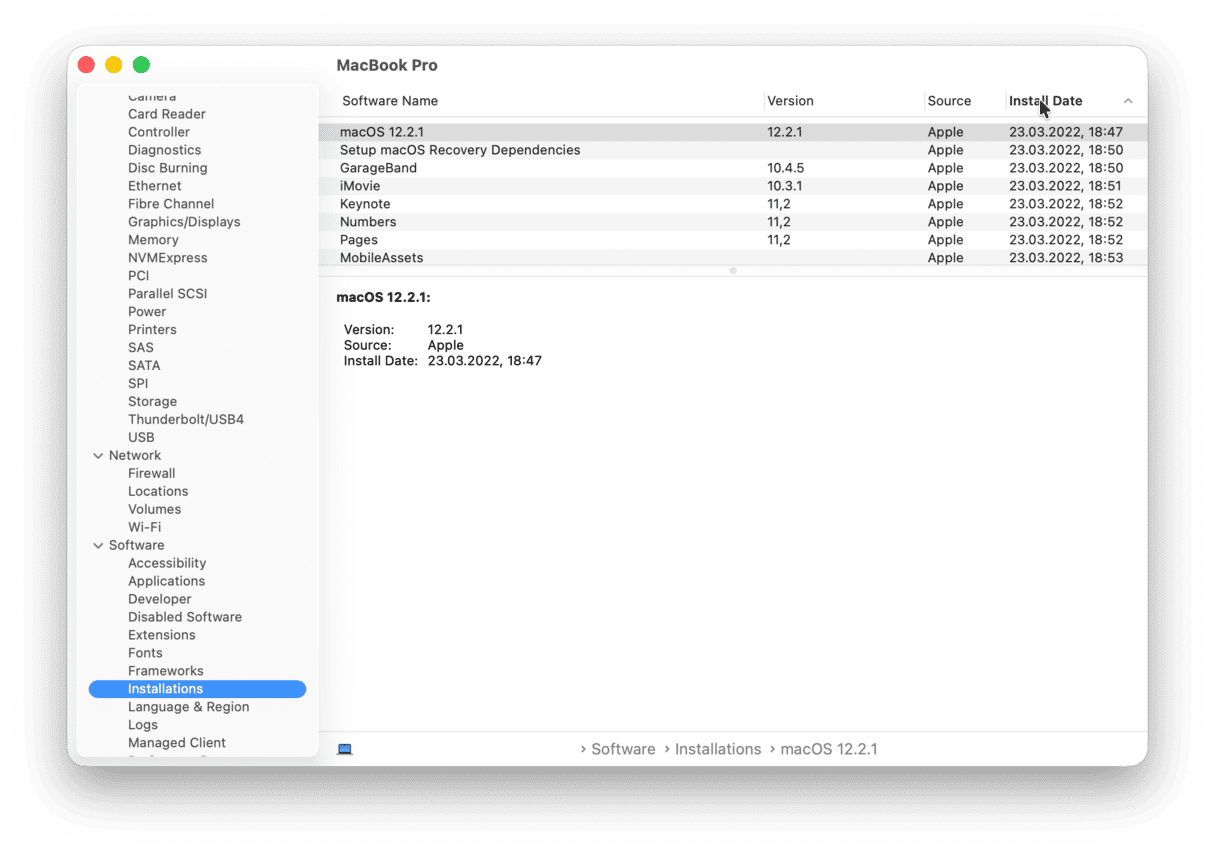Click the Install Date sort chevron
Image resolution: width=1215 pixels, height=855 pixels.
tap(1128, 101)
